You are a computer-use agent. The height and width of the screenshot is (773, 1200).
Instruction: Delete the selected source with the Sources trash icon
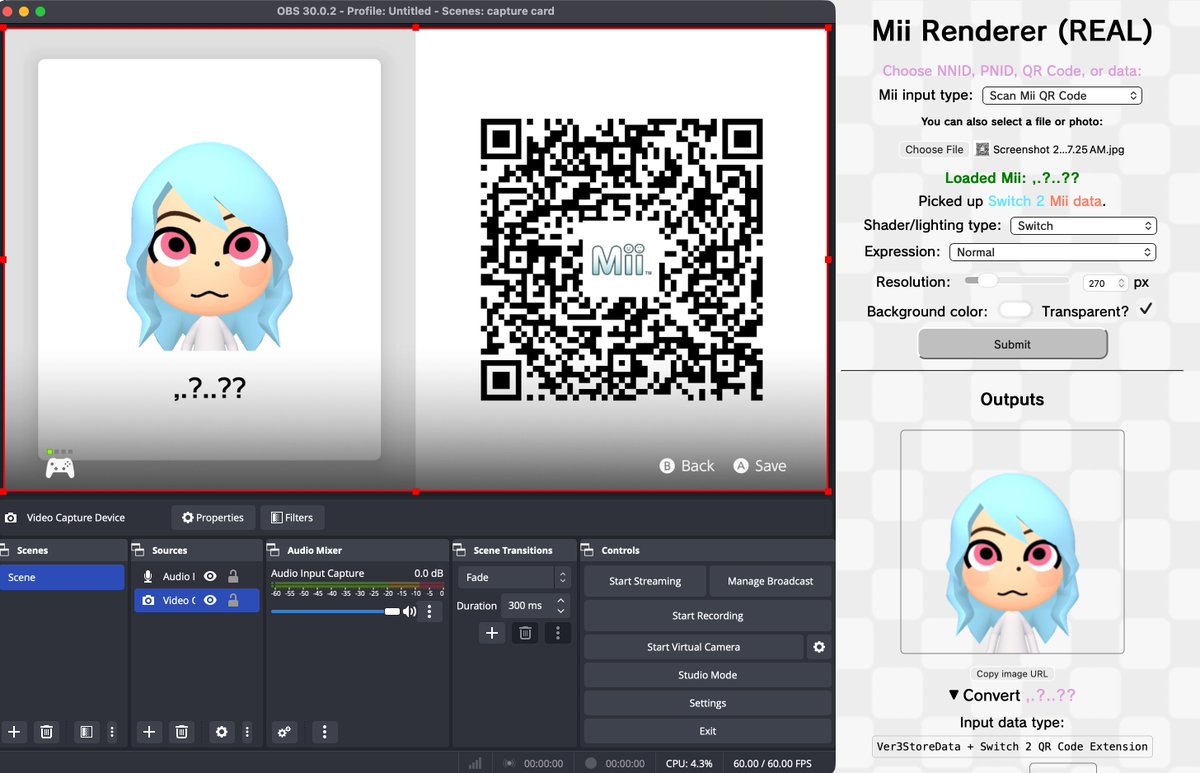pos(181,732)
